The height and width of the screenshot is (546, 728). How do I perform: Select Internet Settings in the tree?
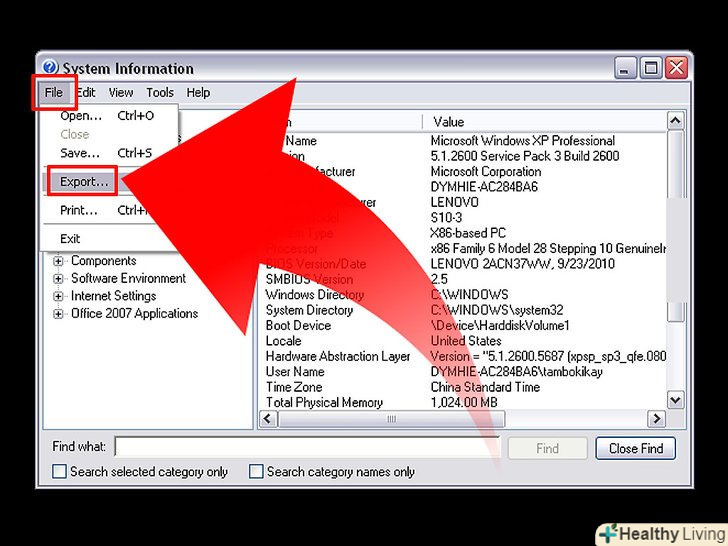tap(113, 296)
